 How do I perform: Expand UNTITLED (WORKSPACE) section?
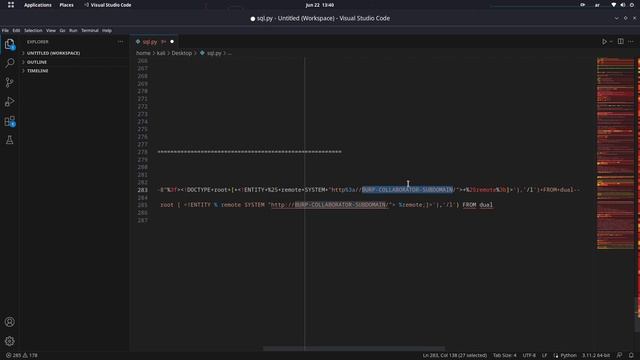53,53
